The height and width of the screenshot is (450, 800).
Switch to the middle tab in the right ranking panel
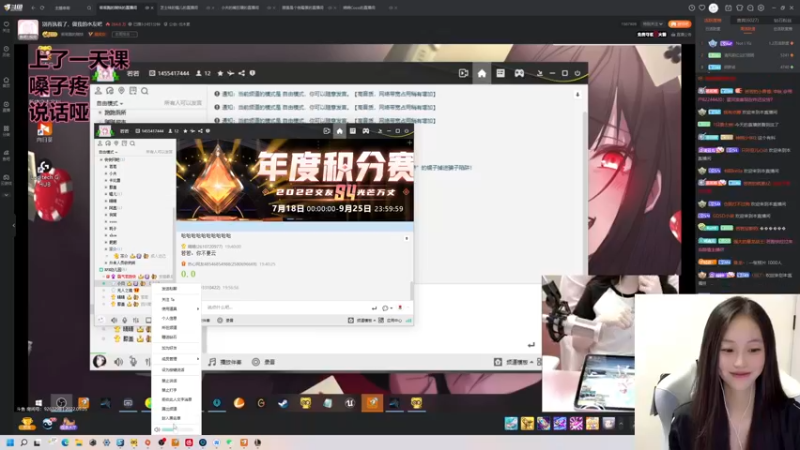tap(747, 20)
